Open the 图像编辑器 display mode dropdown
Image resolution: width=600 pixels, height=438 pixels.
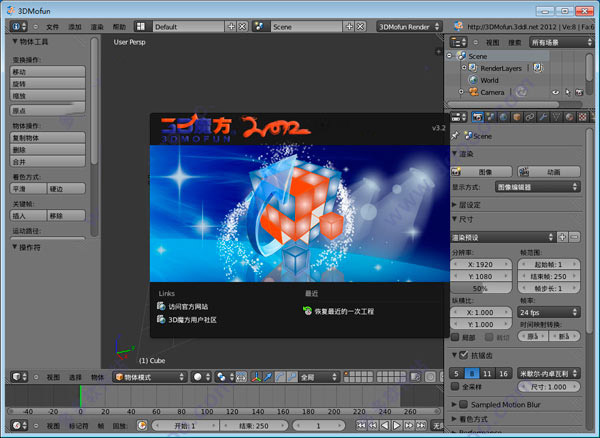(537, 187)
